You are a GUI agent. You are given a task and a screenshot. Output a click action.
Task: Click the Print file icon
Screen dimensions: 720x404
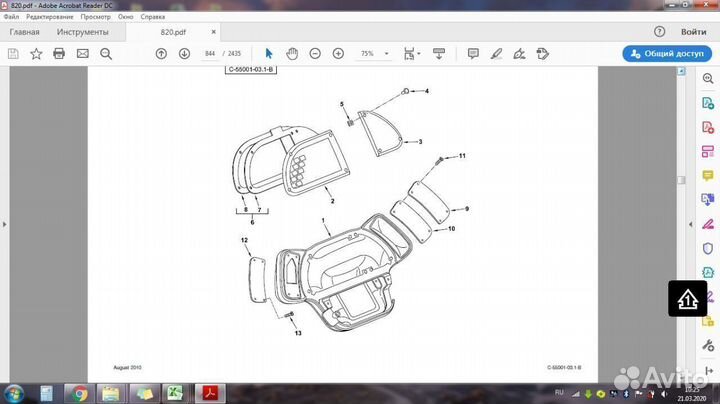pyautogui.click(x=59, y=53)
